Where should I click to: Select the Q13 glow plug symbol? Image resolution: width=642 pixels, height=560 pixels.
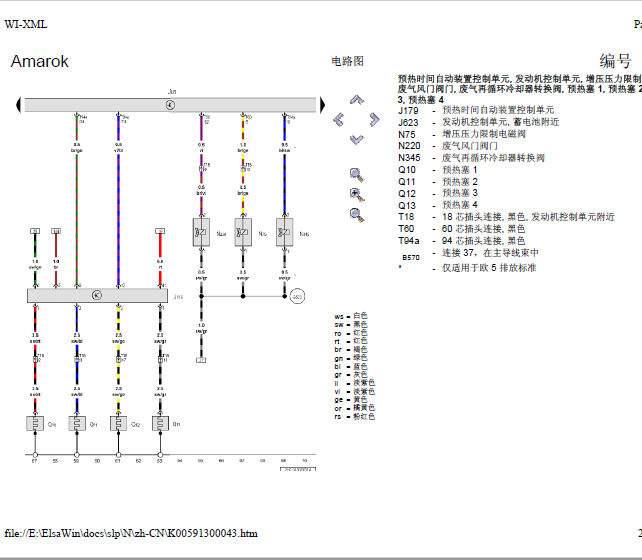pos(160,424)
